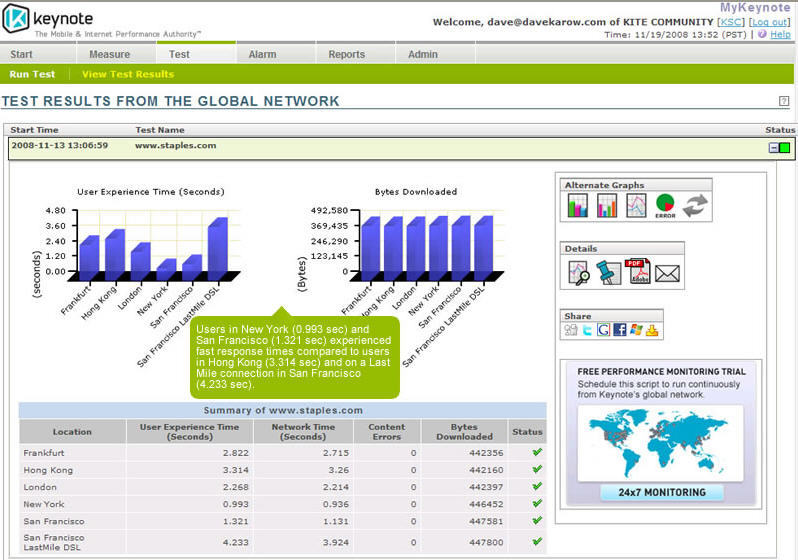Click value 4.233 in user experience column

pos(236,543)
